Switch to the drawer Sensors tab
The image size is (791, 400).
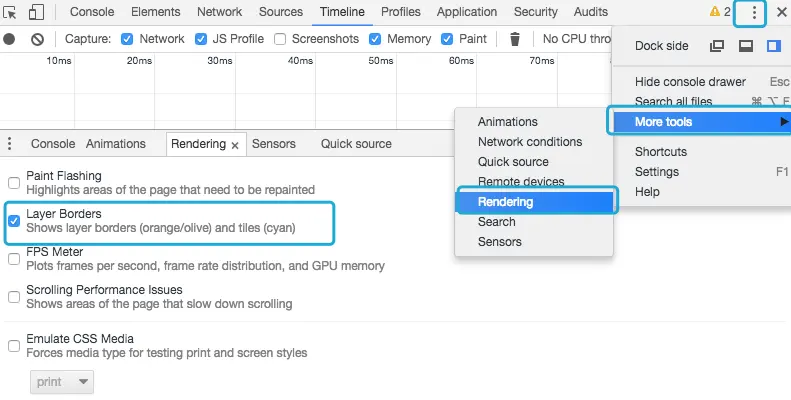point(273,144)
